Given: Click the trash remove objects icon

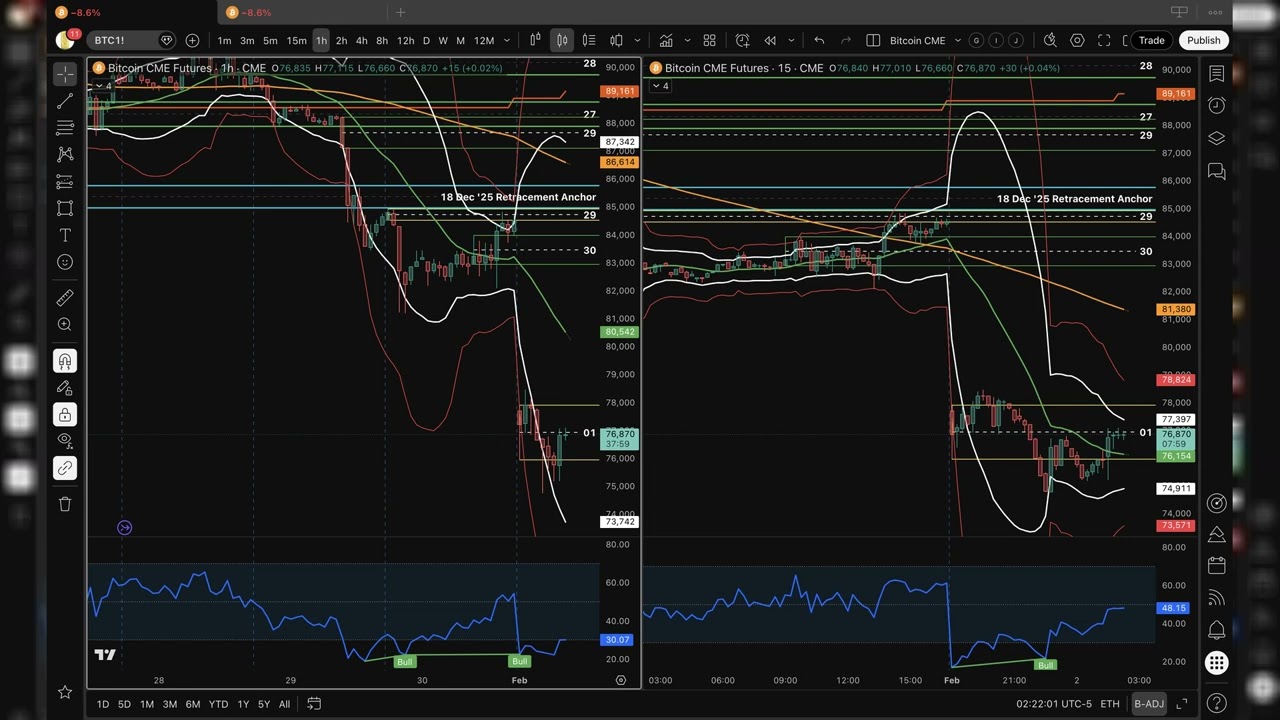Looking at the screenshot, I should click(65, 504).
